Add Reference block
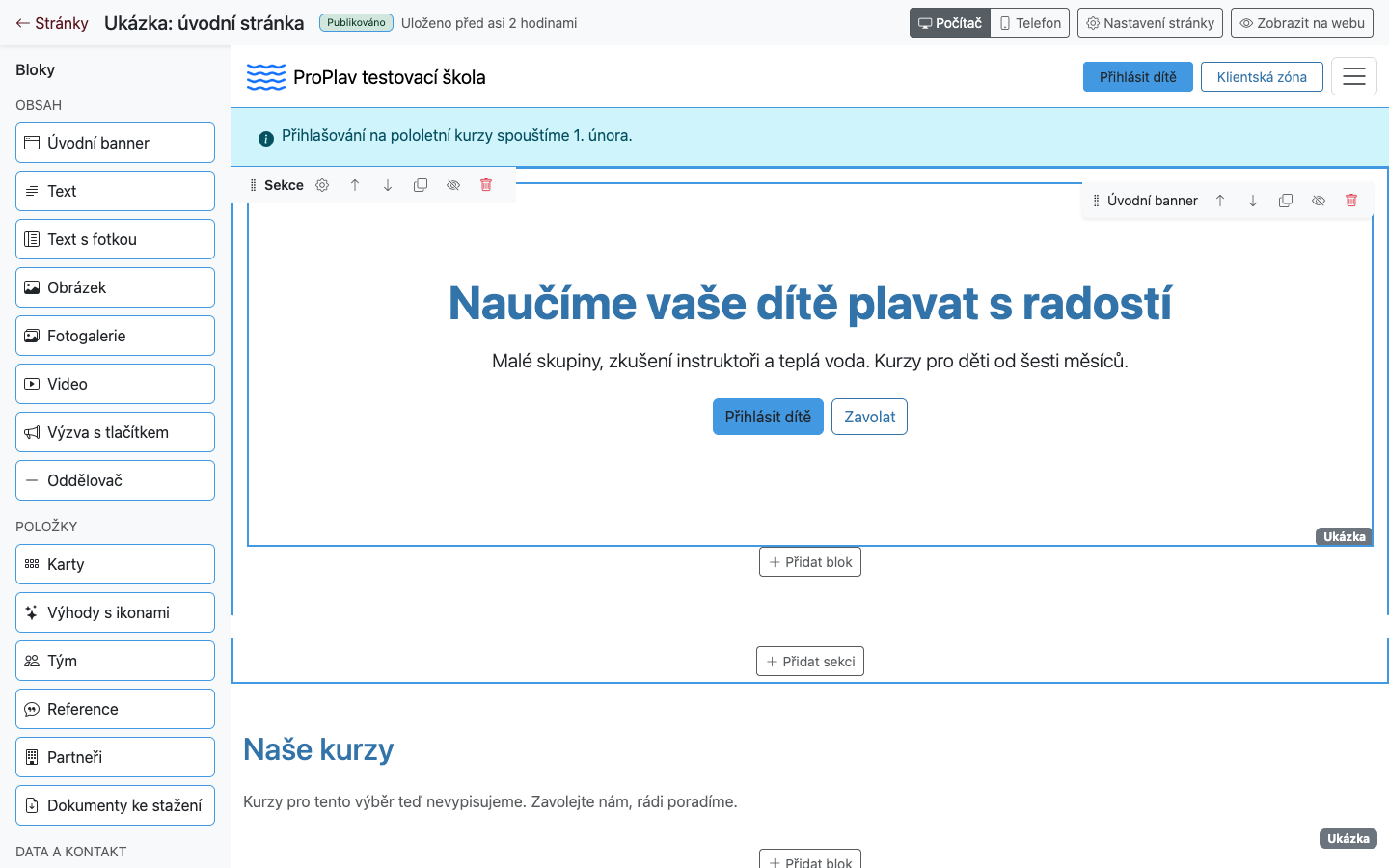This screenshot has height=868, width=1389. (115, 709)
